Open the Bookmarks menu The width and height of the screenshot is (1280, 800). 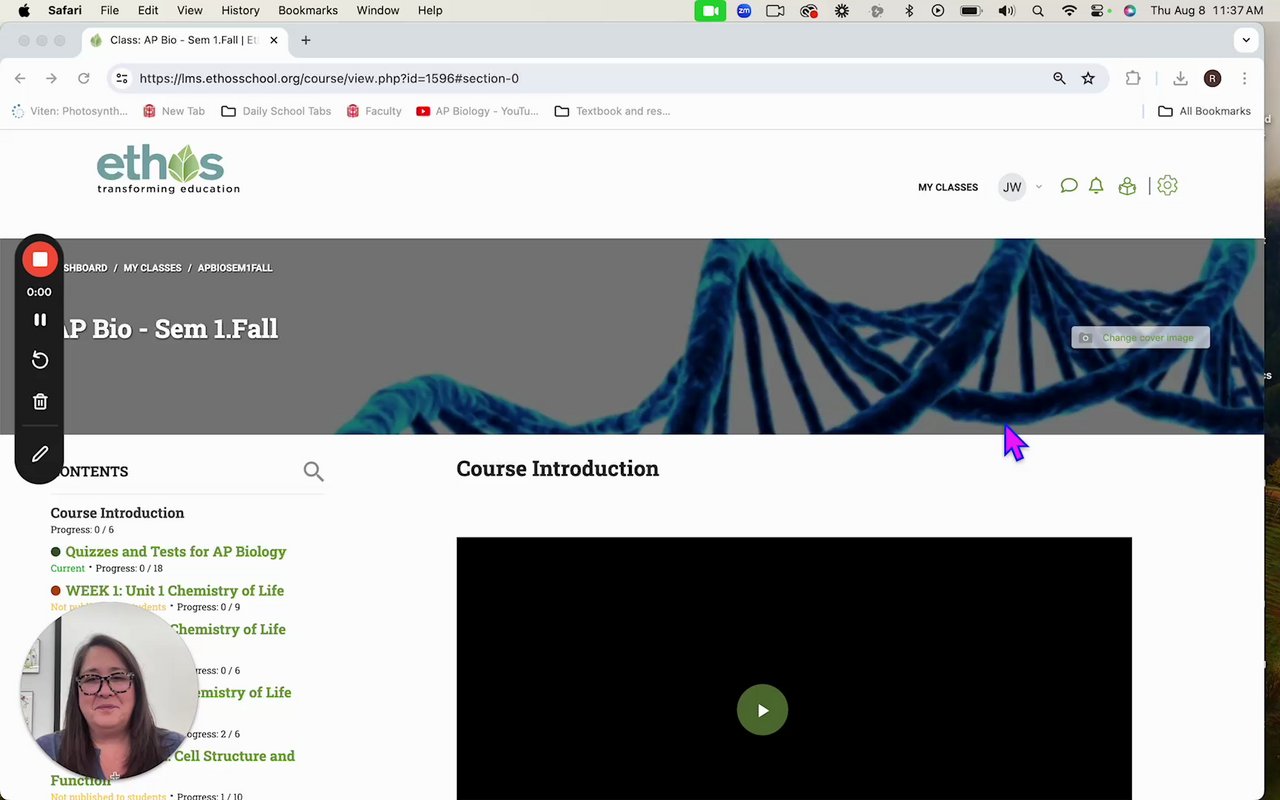pyautogui.click(x=308, y=10)
